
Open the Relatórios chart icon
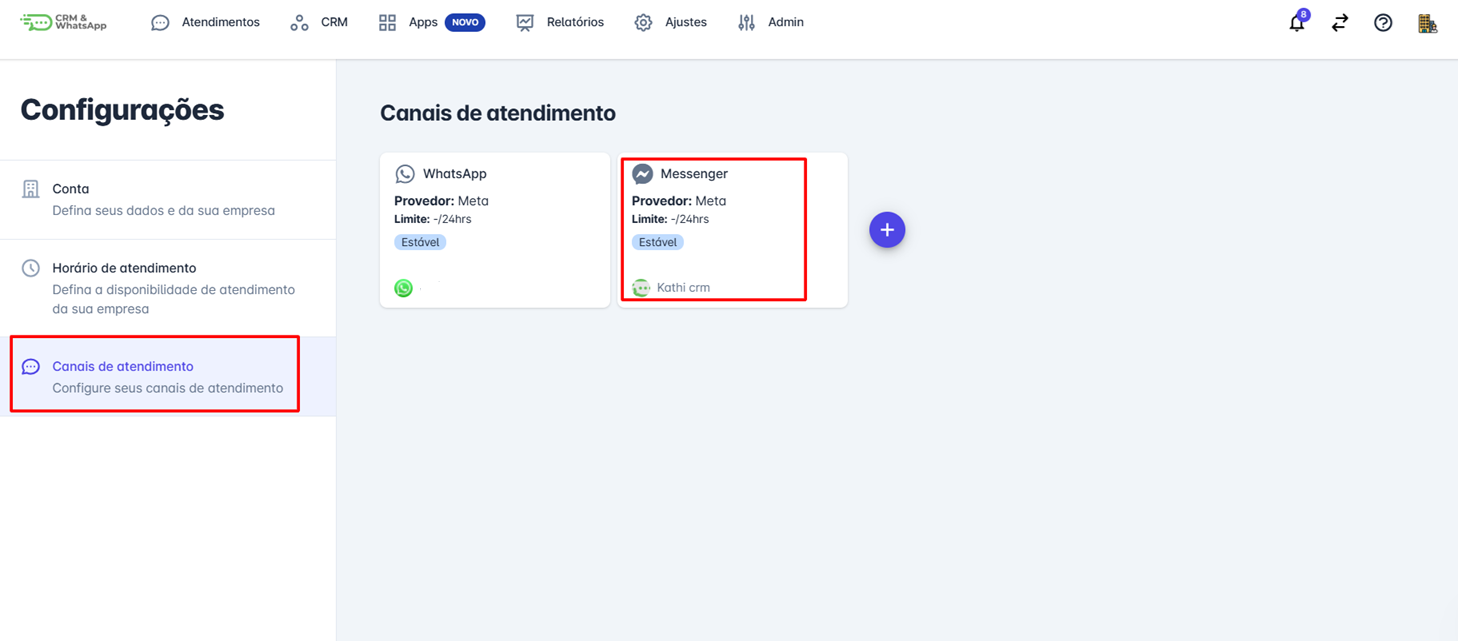524,21
